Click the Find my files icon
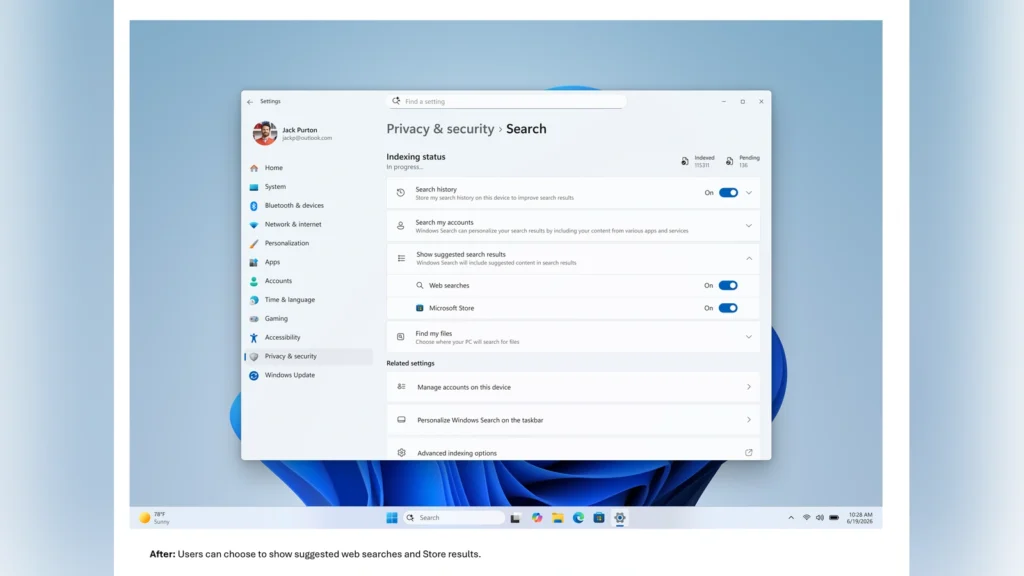 click(401, 337)
